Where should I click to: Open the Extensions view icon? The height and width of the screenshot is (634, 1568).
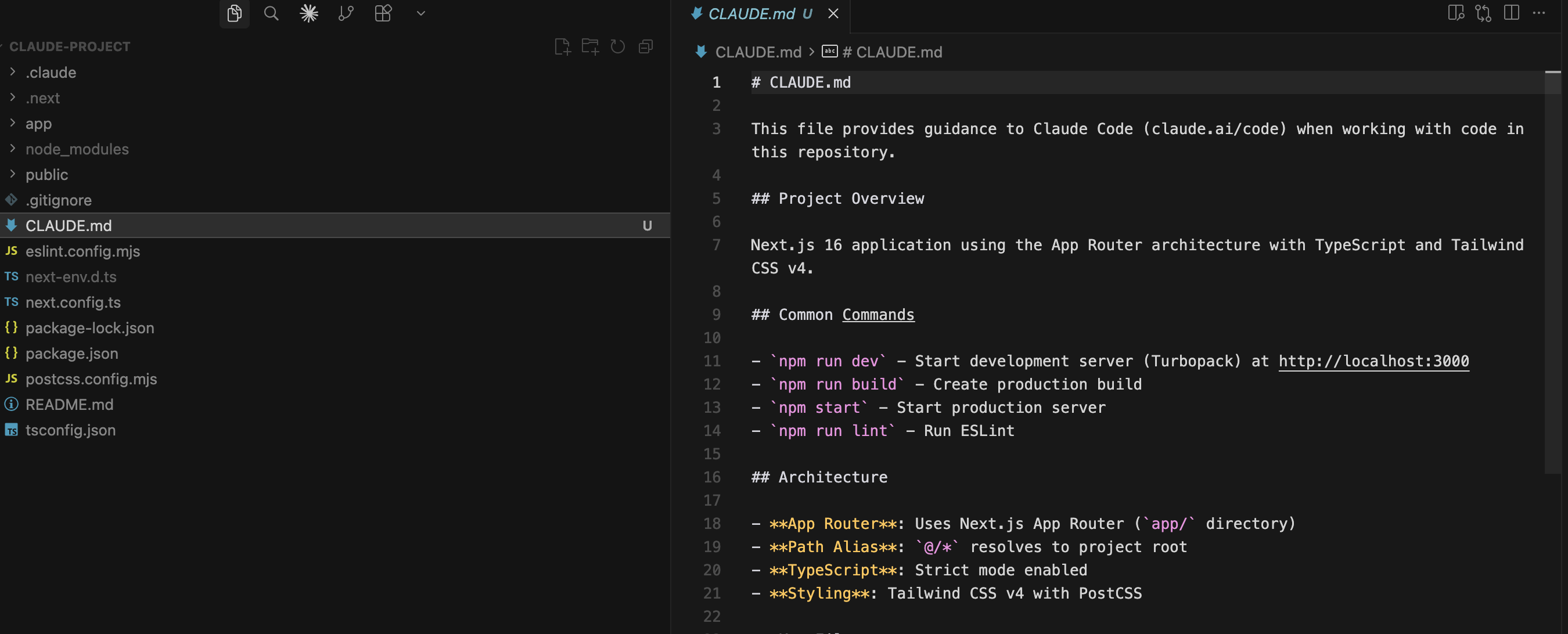tap(383, 13)
